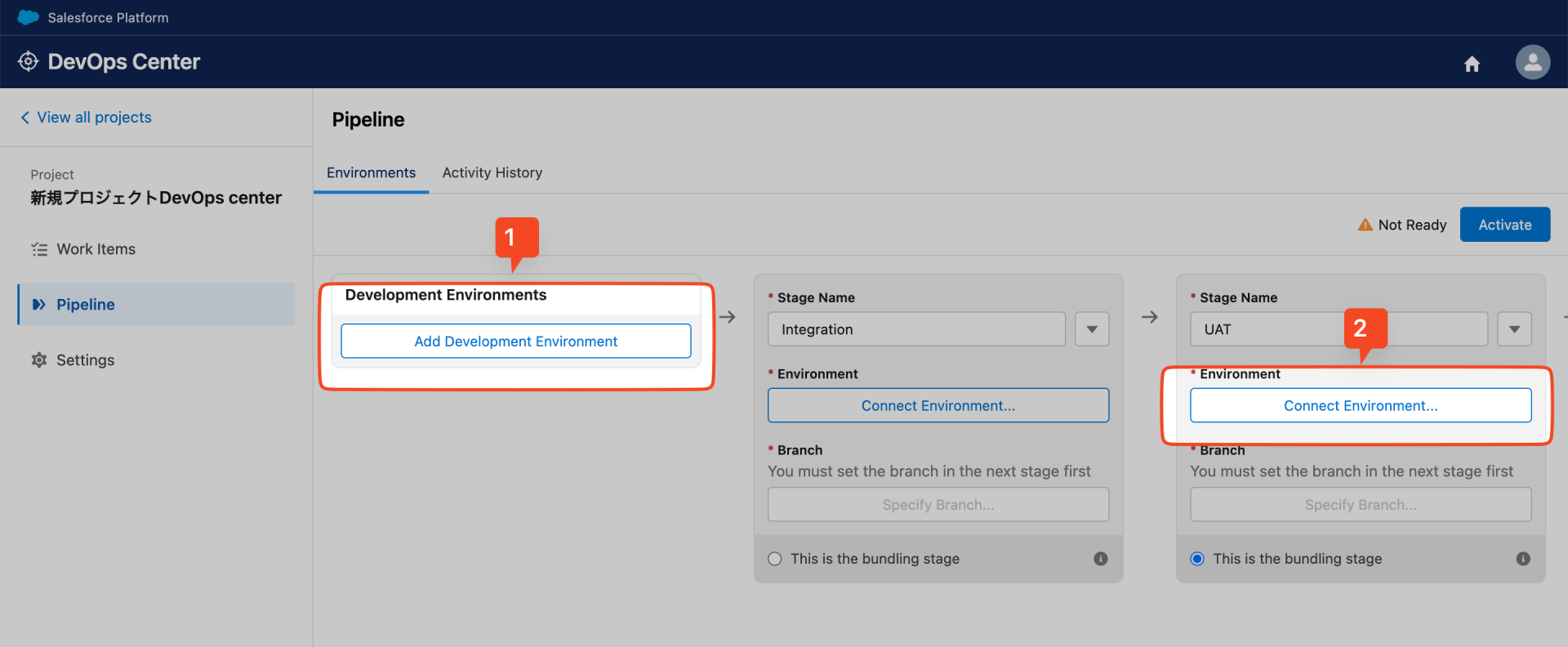Switch to the Environments tab

pos(371,172)
